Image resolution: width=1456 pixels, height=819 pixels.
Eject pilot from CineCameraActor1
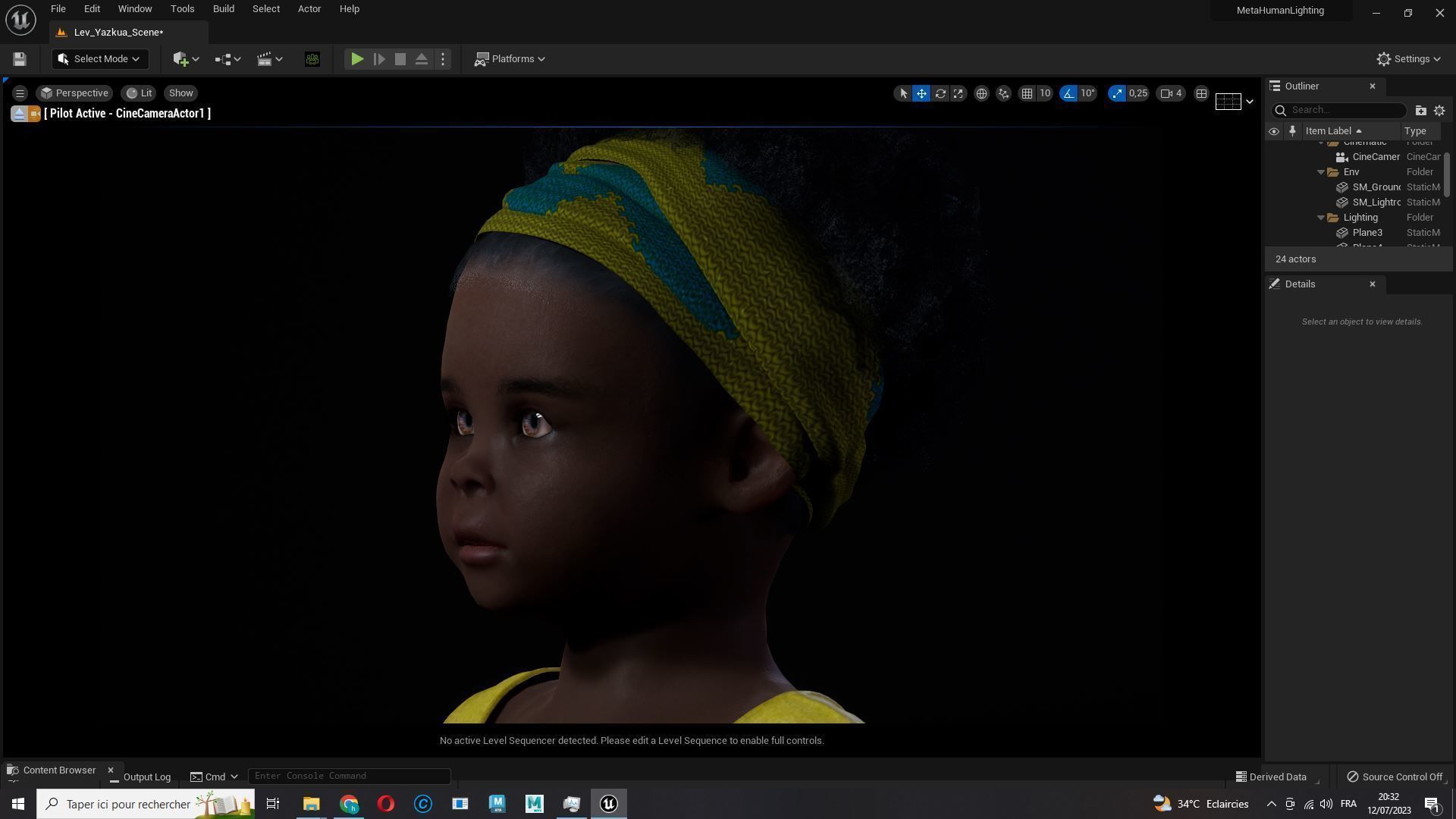tap(19, 114)
